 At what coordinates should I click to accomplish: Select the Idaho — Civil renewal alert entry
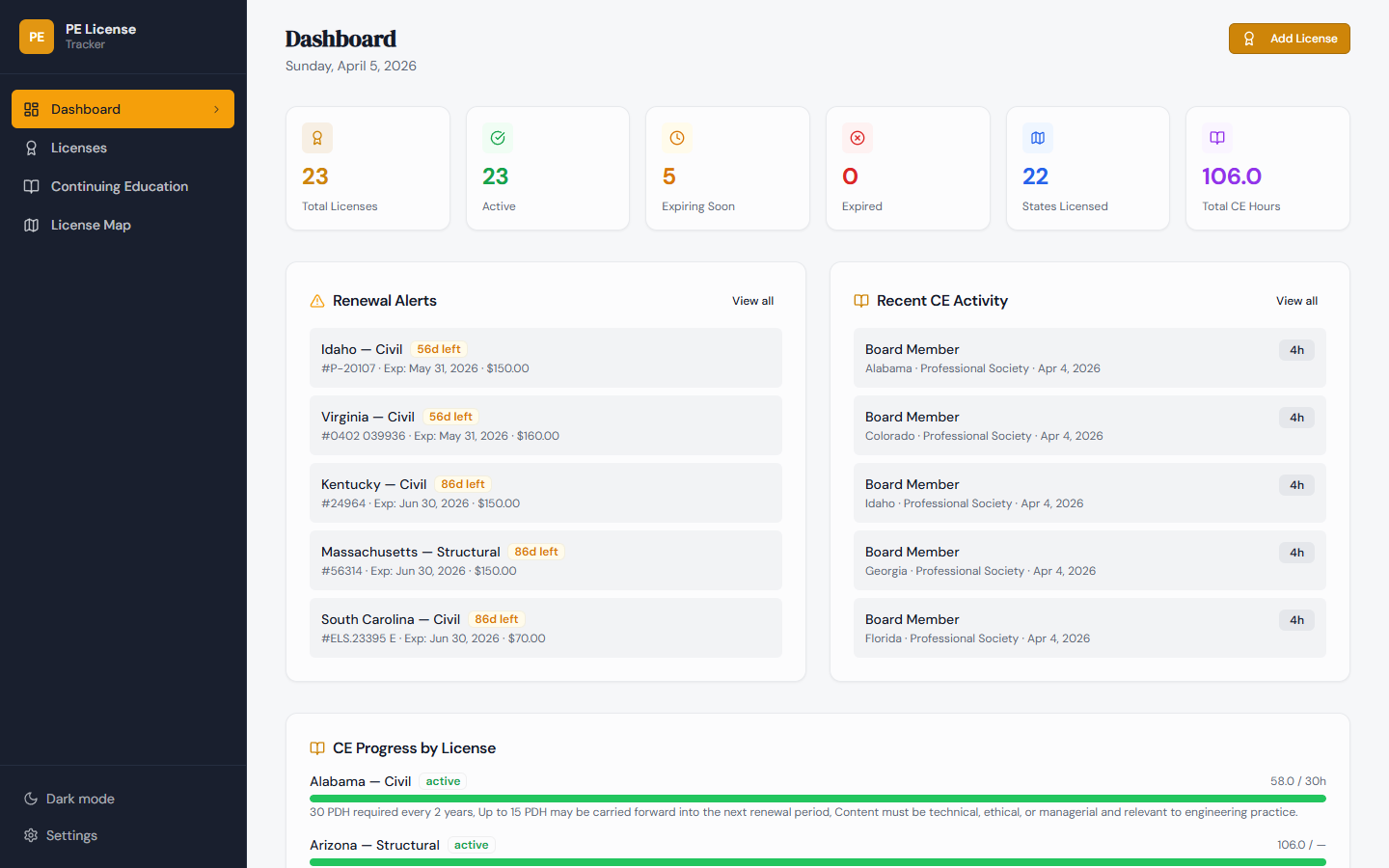coord(546,358)
